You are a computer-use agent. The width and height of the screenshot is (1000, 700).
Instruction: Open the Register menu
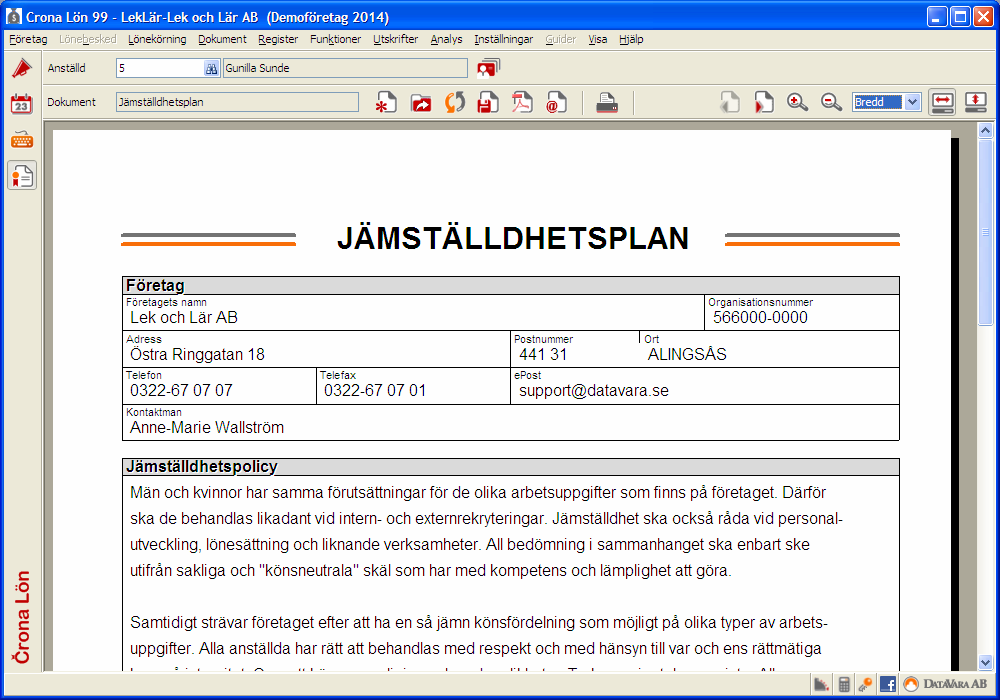point(278,39)
